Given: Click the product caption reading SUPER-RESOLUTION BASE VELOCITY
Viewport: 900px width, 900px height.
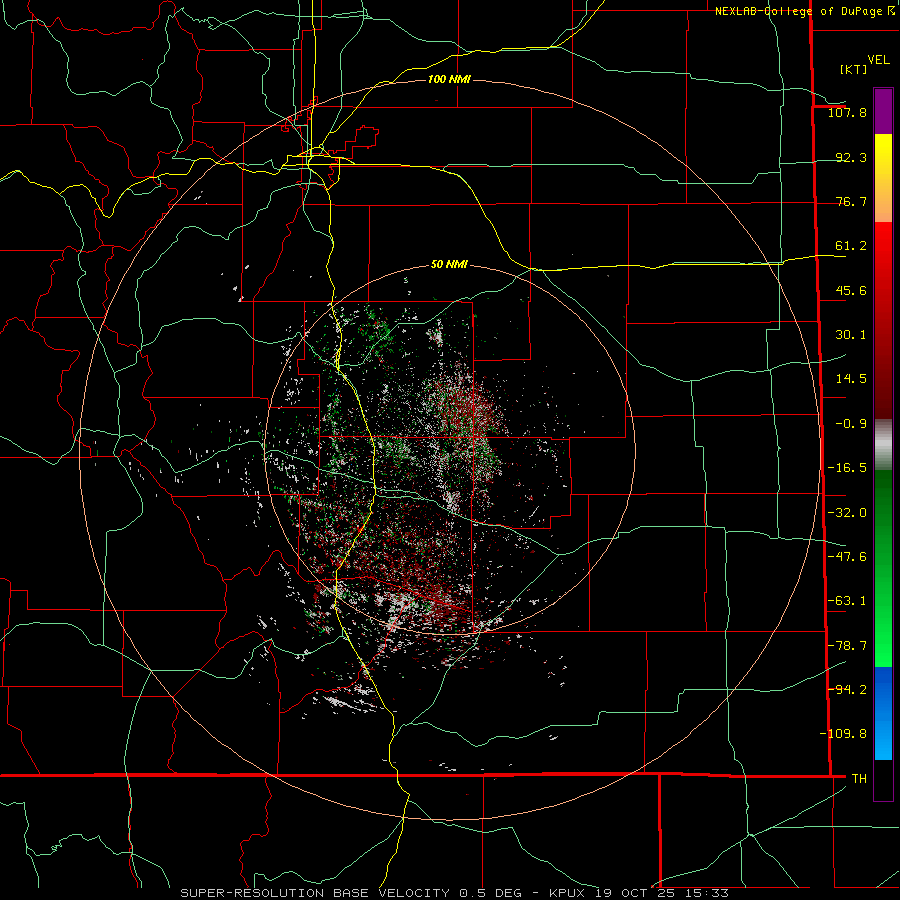Looking at the screenshot, I should click(315, 893).
